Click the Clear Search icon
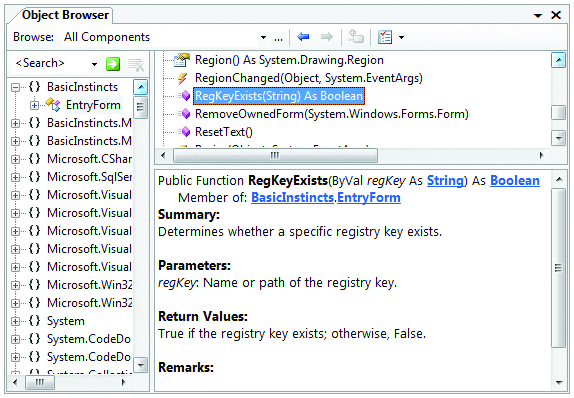574x398 pixels. tap(136, 65)
